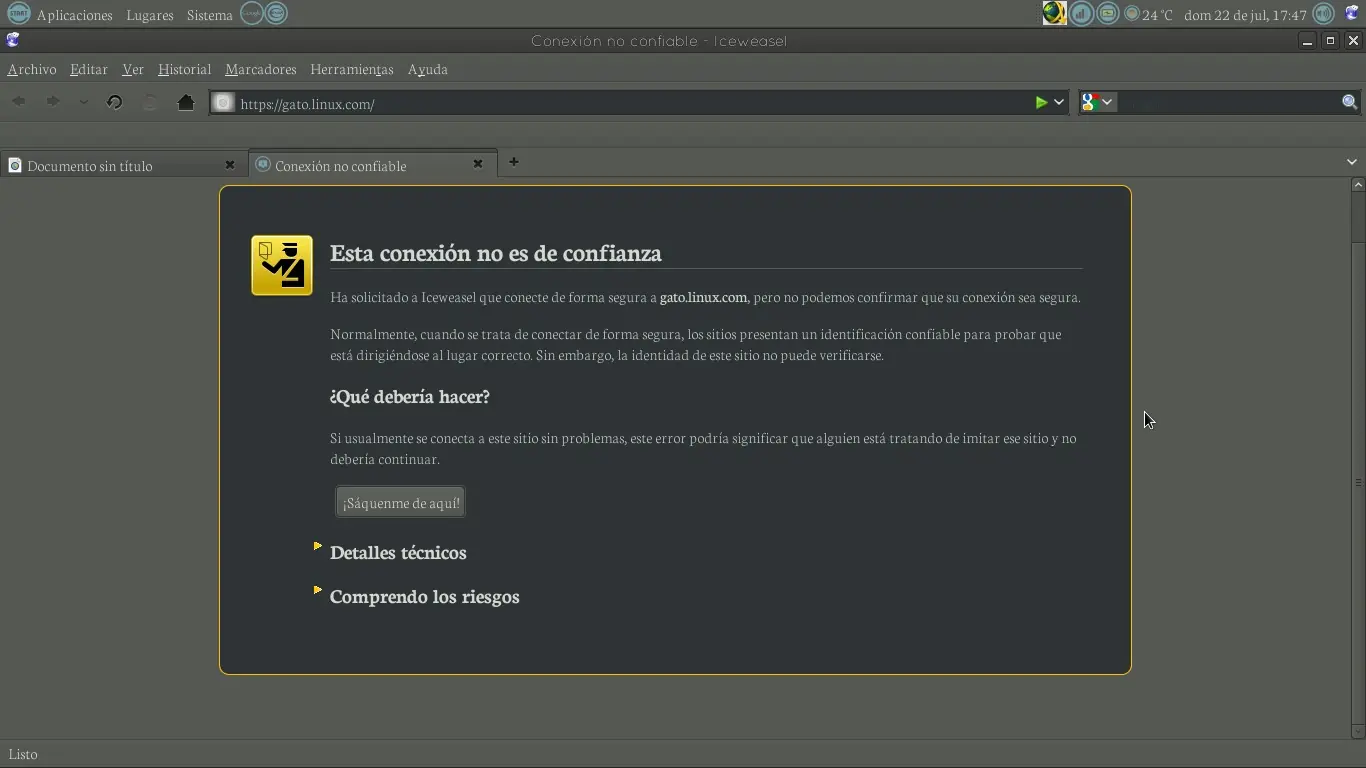Click the system monitor applet in the tray

[x=1108, y=13]
